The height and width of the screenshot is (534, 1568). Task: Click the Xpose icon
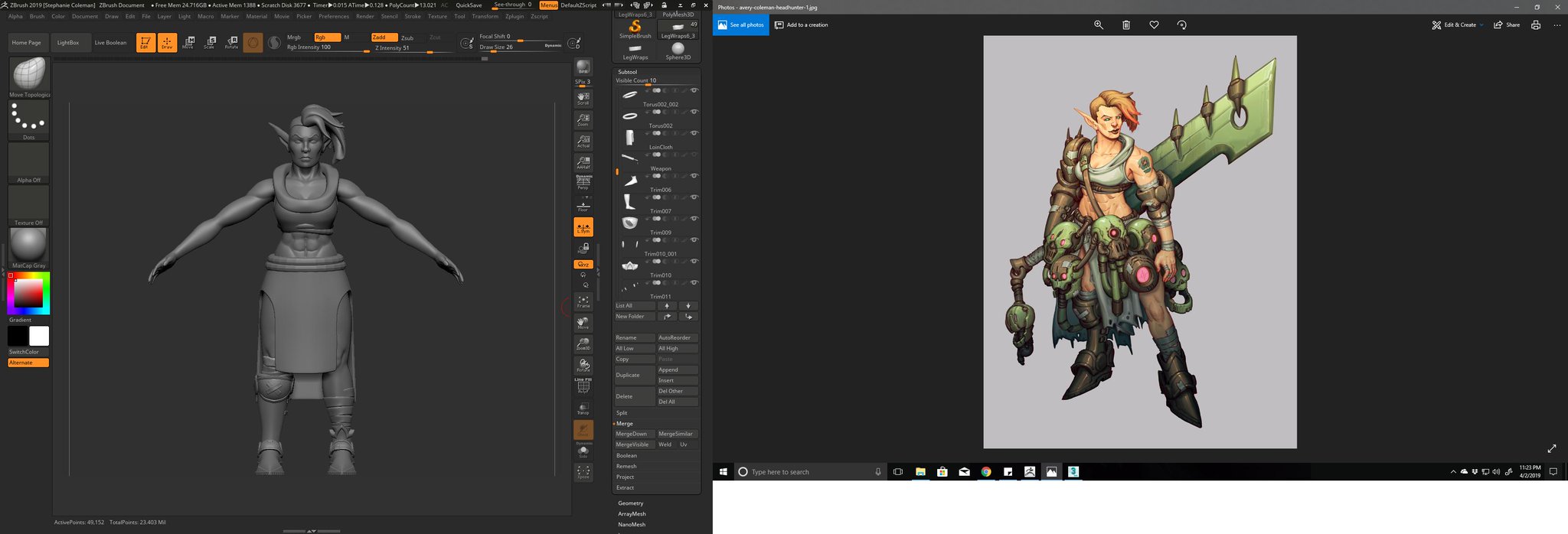click(x=583, y=473)
